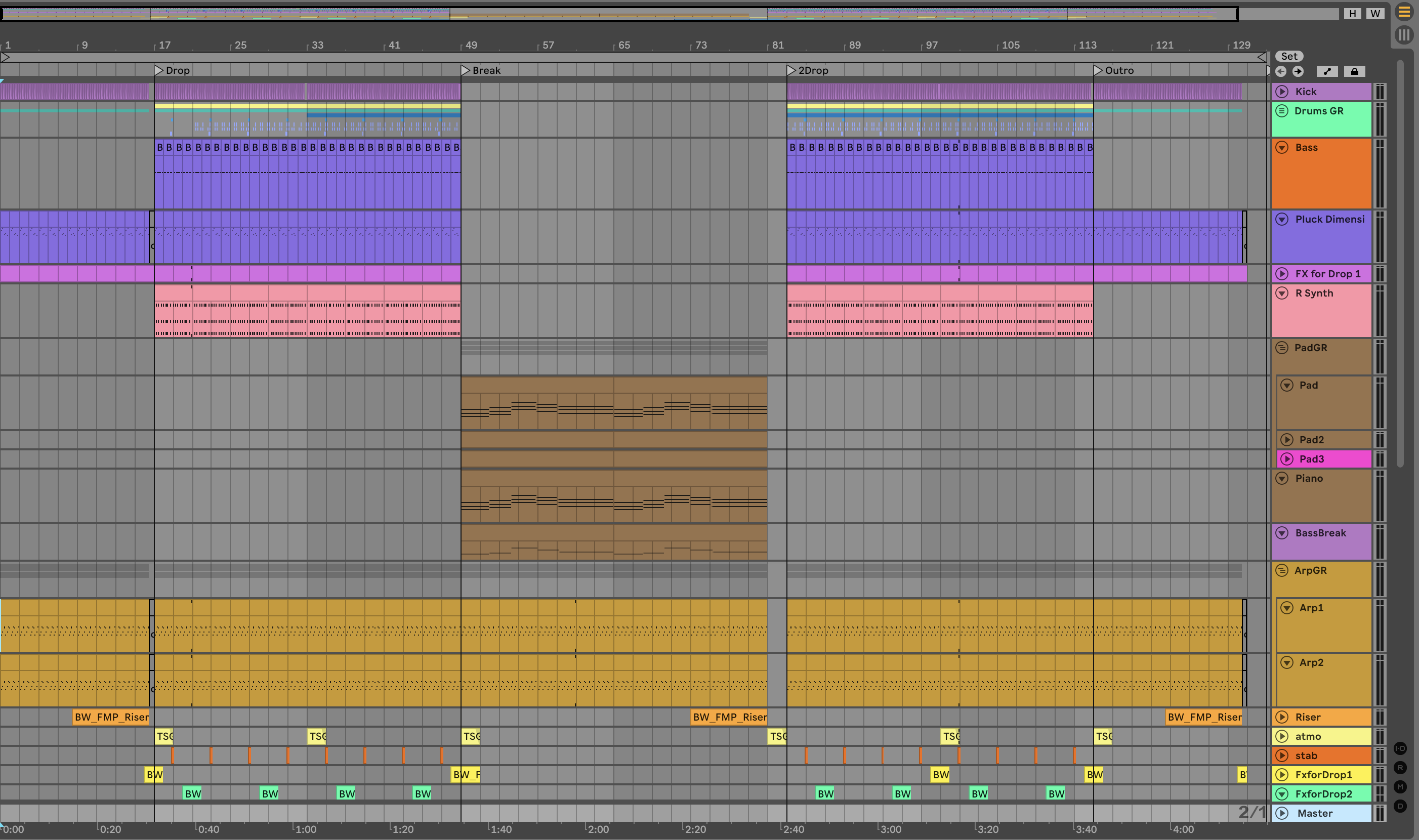This screenshot has height=840, width=1419.
Task: Collapse the Bass track
Action: click(1282, 147)
